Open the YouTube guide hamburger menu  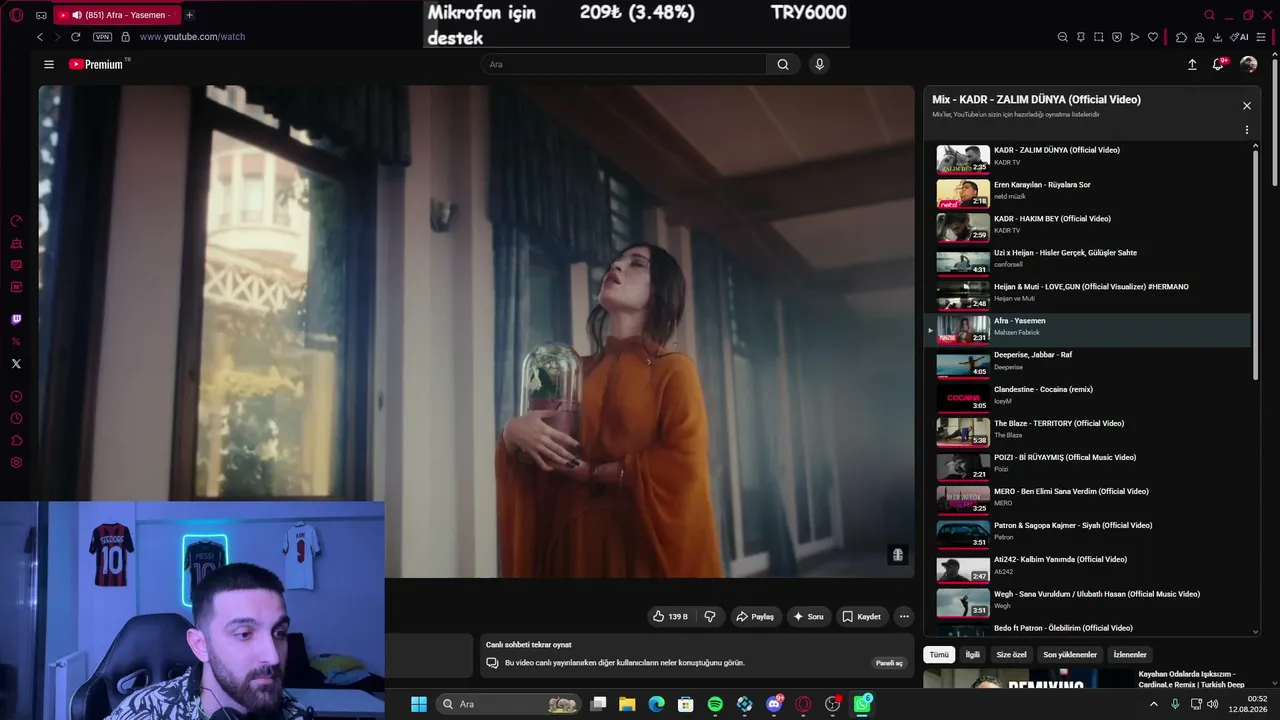[48, 64]
